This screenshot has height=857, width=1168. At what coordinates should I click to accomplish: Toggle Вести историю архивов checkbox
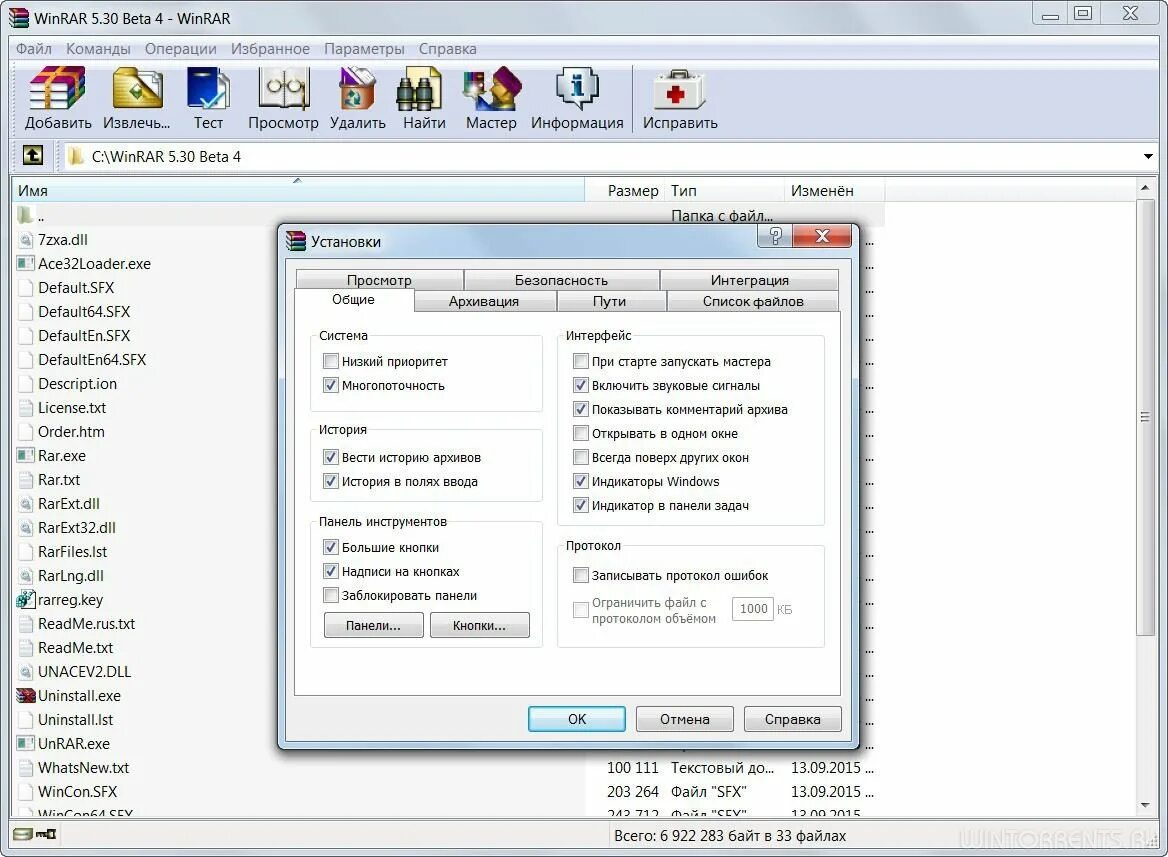[x=331, y=457]
